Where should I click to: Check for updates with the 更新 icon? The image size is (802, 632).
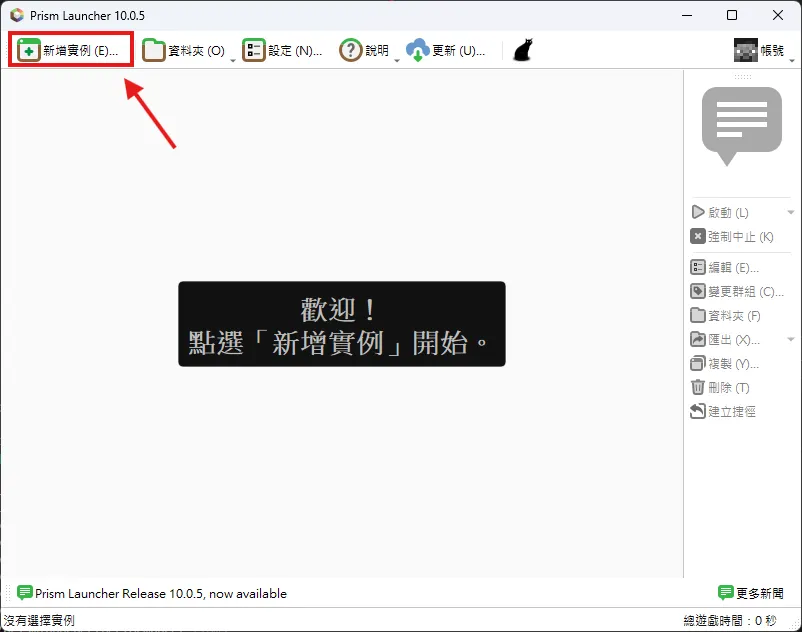click(419, 48)
